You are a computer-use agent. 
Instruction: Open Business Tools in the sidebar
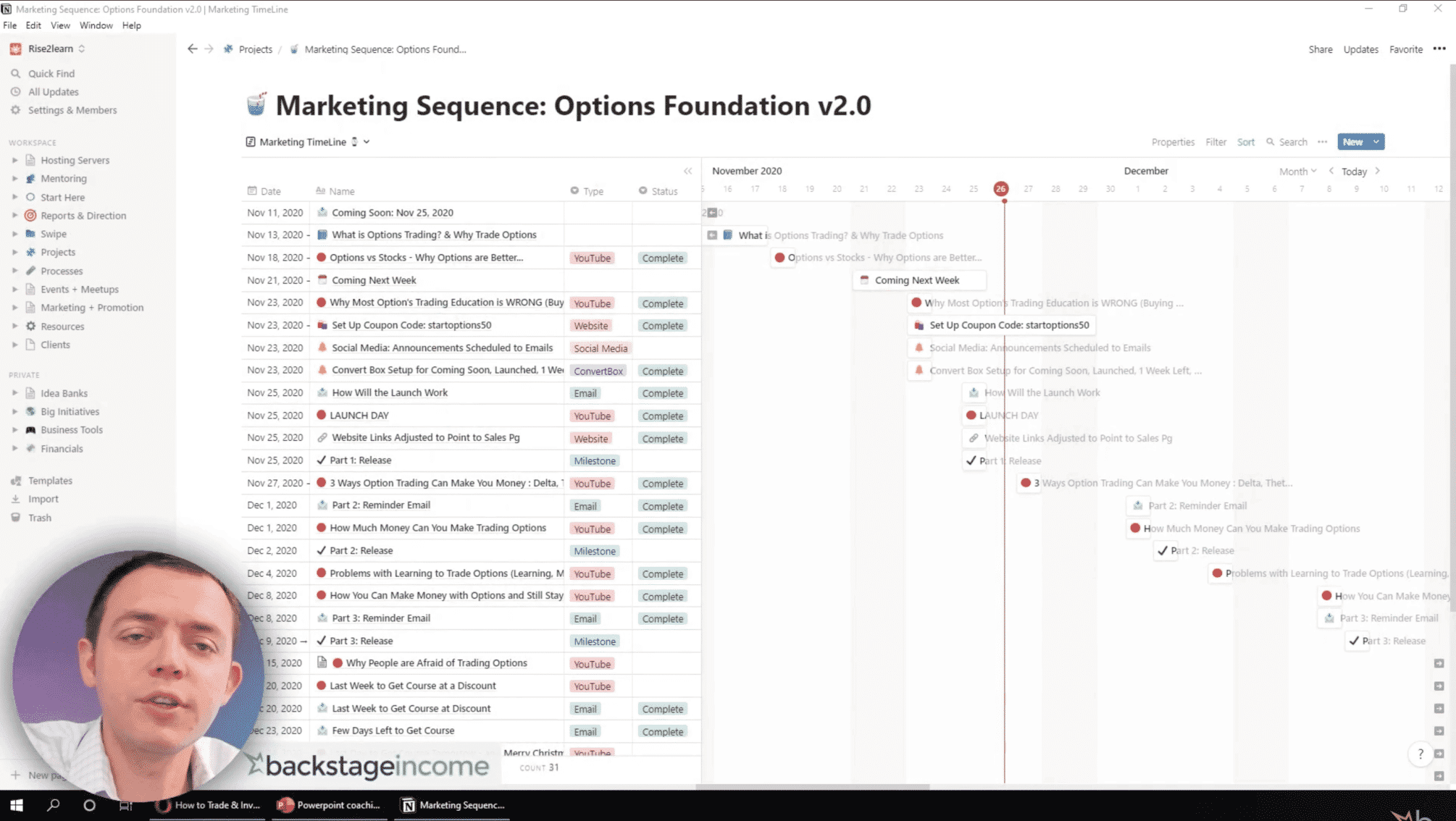(71, 430)
